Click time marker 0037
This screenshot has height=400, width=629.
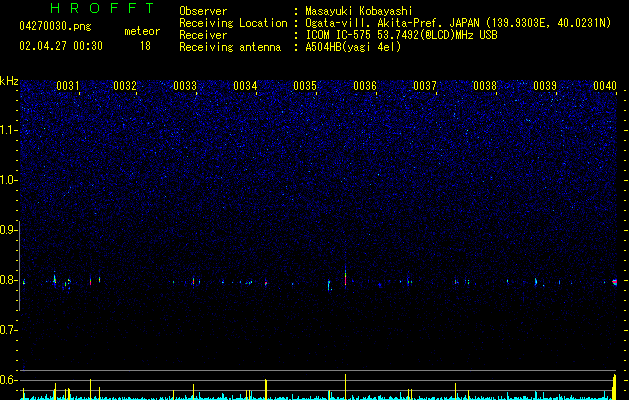pos(425,86)
